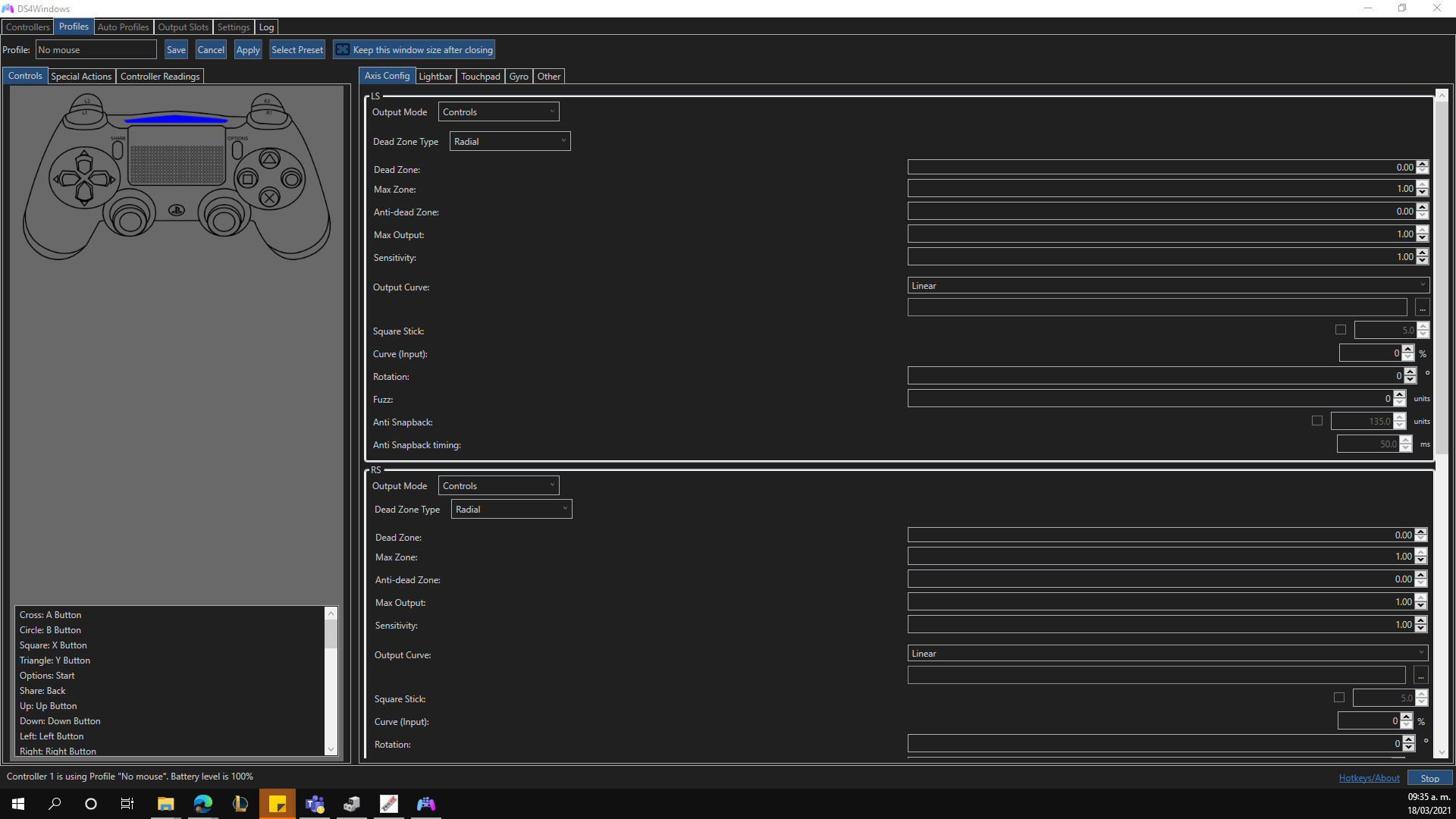1456x819 pixels.
Task: Click the Share button on controller image
Action: click(118, 149)
